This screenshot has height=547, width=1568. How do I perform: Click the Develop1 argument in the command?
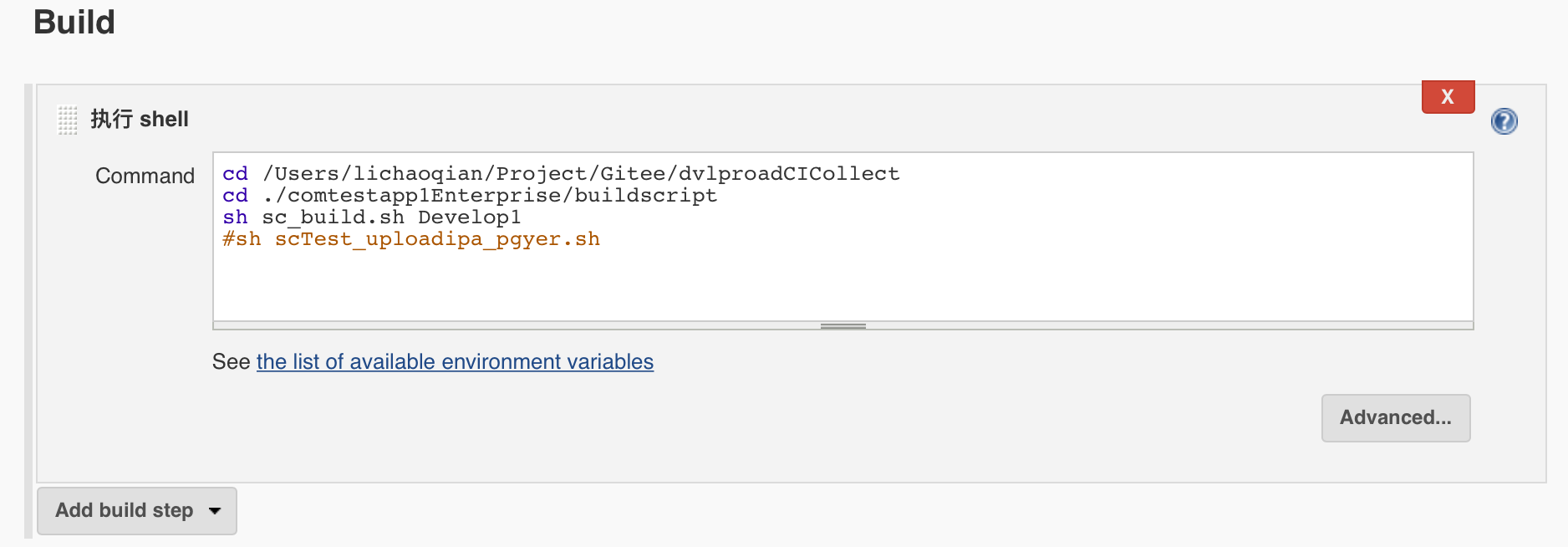click(x=469, y=217)
